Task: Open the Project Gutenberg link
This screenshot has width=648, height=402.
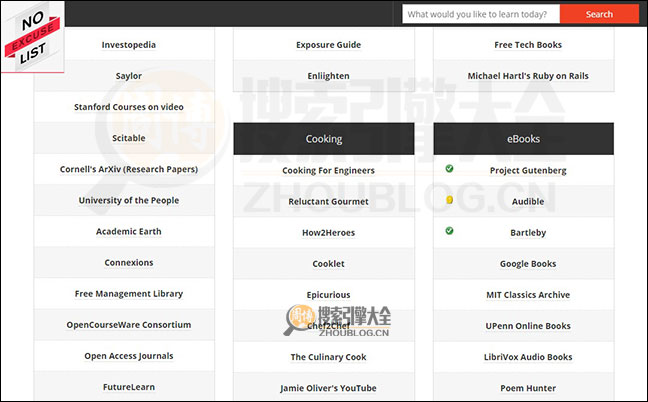Action: [528, 170]
